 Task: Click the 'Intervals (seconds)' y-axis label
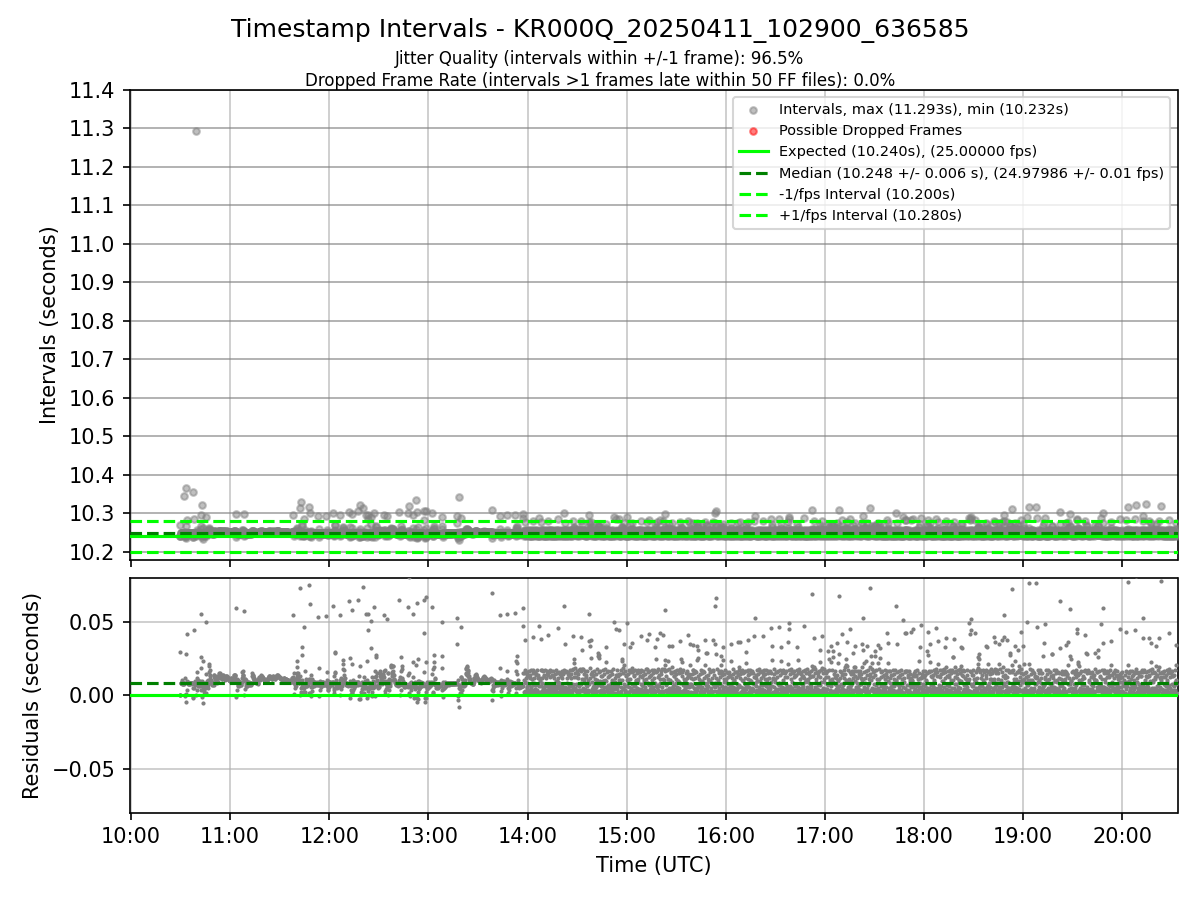pos(49,325)
